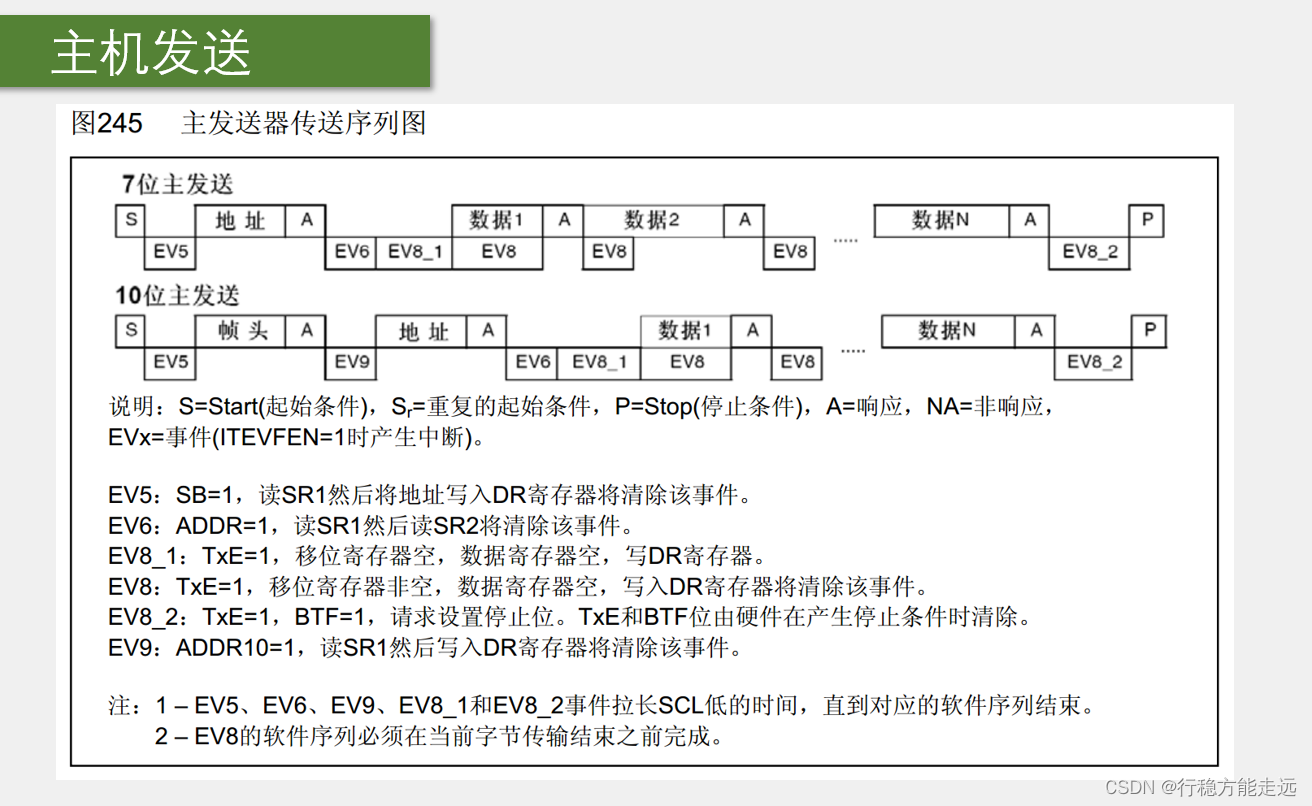Click the P stop box in the 10位主发送 sequence
The height and width of the screenshot is (806, 1312).
pos(1150,331)
